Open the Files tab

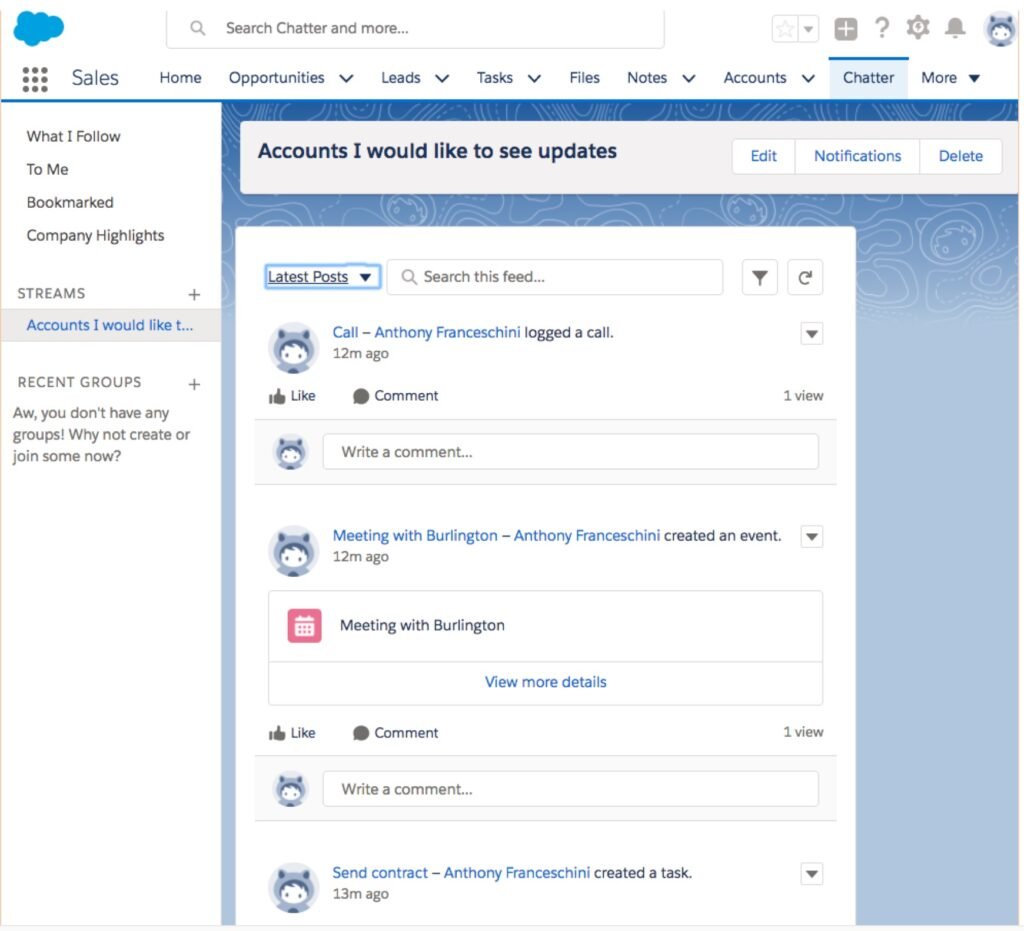pyautogui.click(x=584, y=78)
